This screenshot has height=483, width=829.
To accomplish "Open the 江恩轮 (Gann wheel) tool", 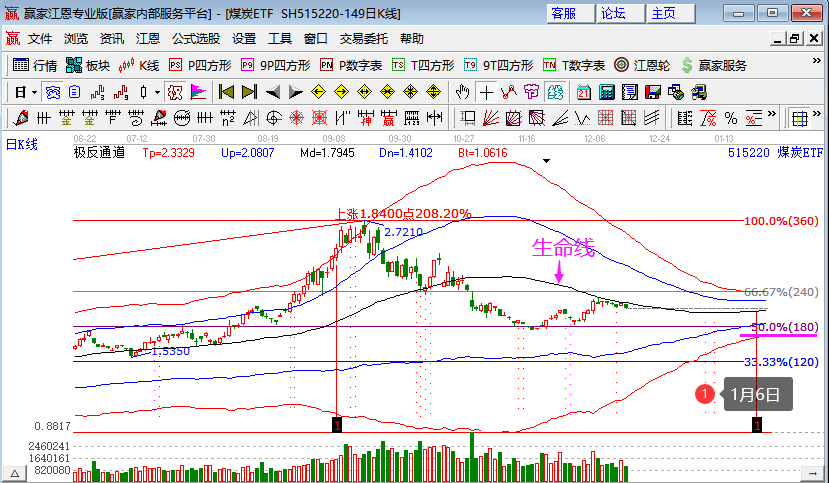I will pyautogui.click(x=642, y=65).
